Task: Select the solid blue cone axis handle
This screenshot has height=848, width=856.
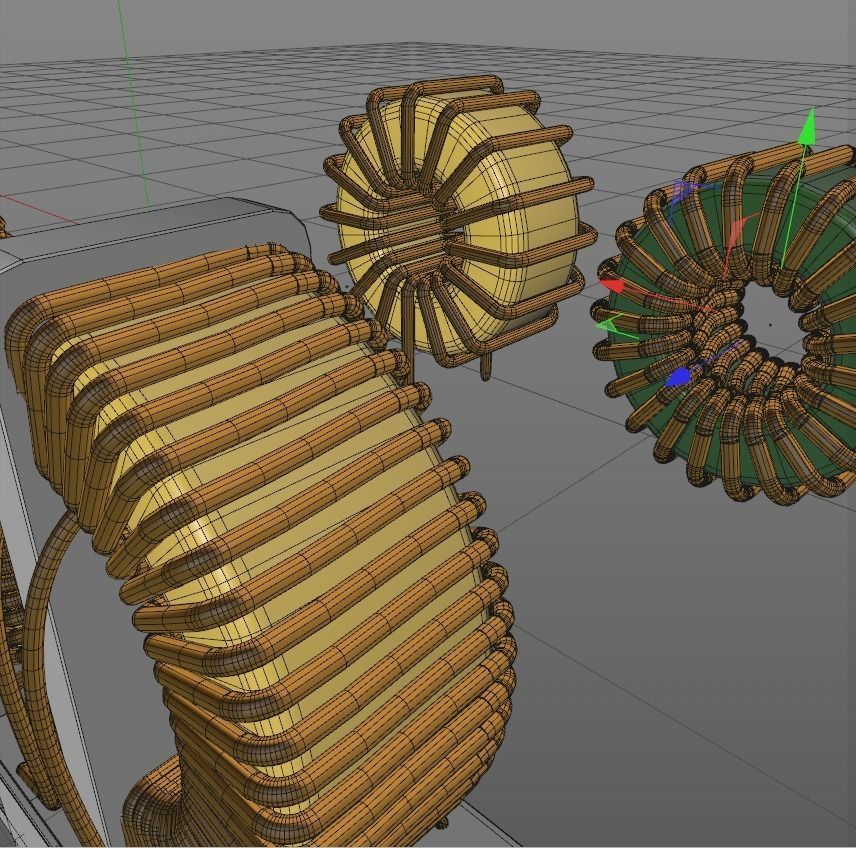Action: [x=677, y=377]
